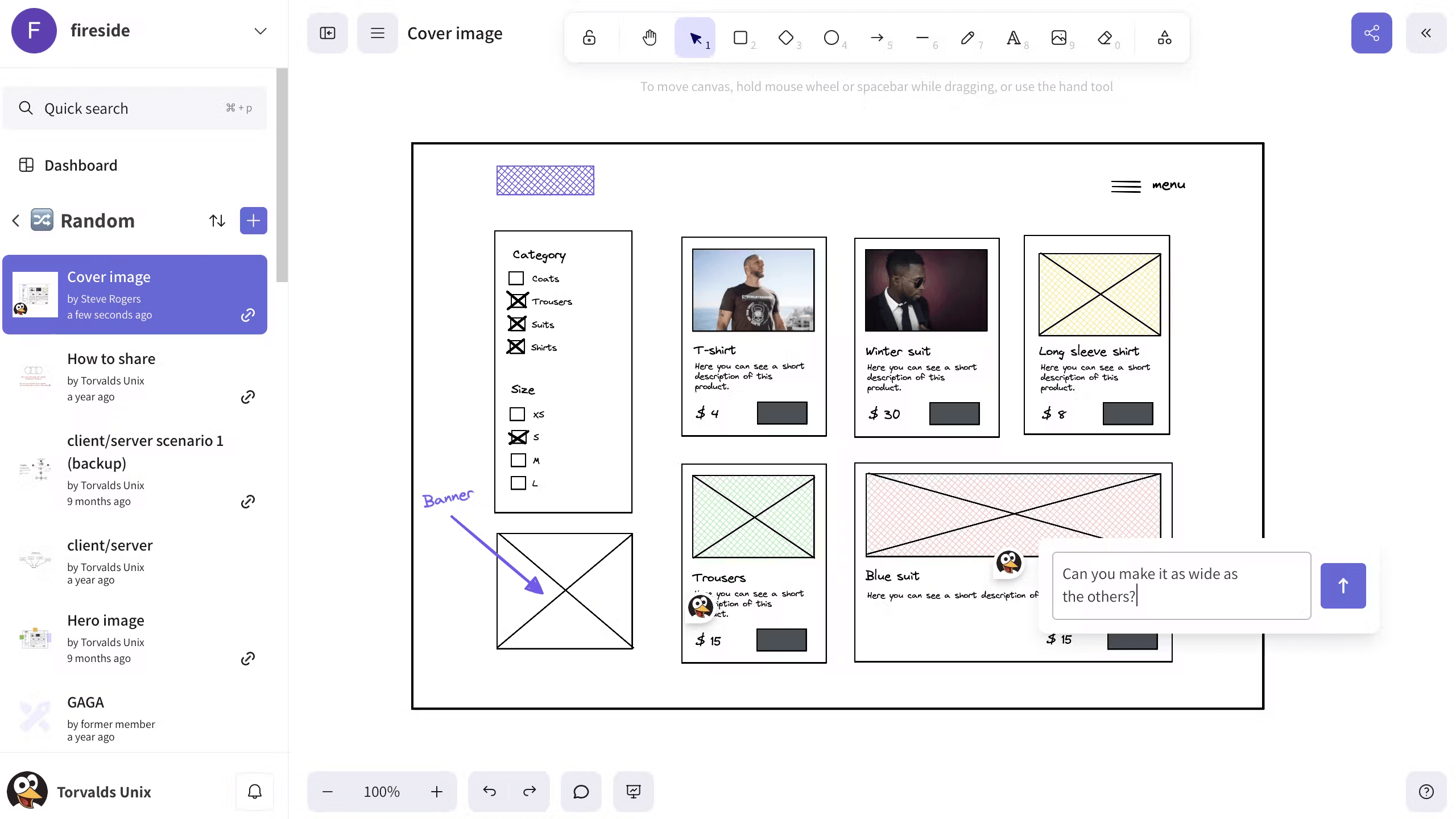1456x819 pixels.
Task: Check the S size option
Action: 518,437
